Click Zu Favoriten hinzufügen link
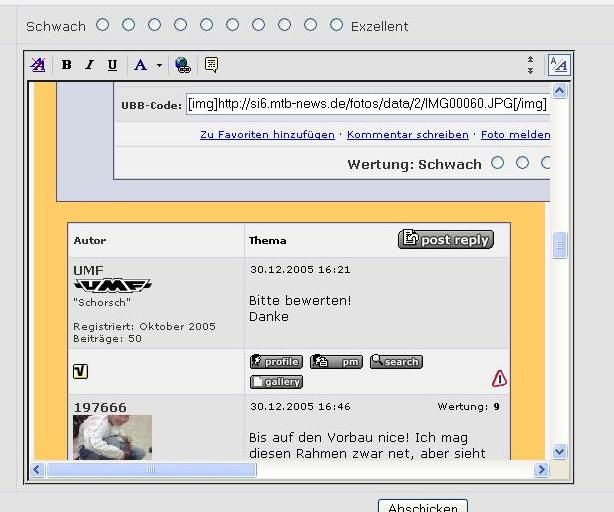This screenshot has height=512, width=614. tap(268, 134)
